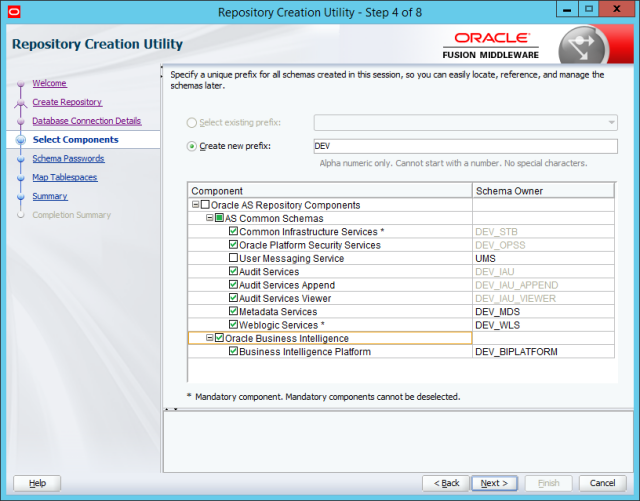Click the DEV_MDS schema owner cell
The width and height of the screenshot is (640, 501).
pos(543,312)
